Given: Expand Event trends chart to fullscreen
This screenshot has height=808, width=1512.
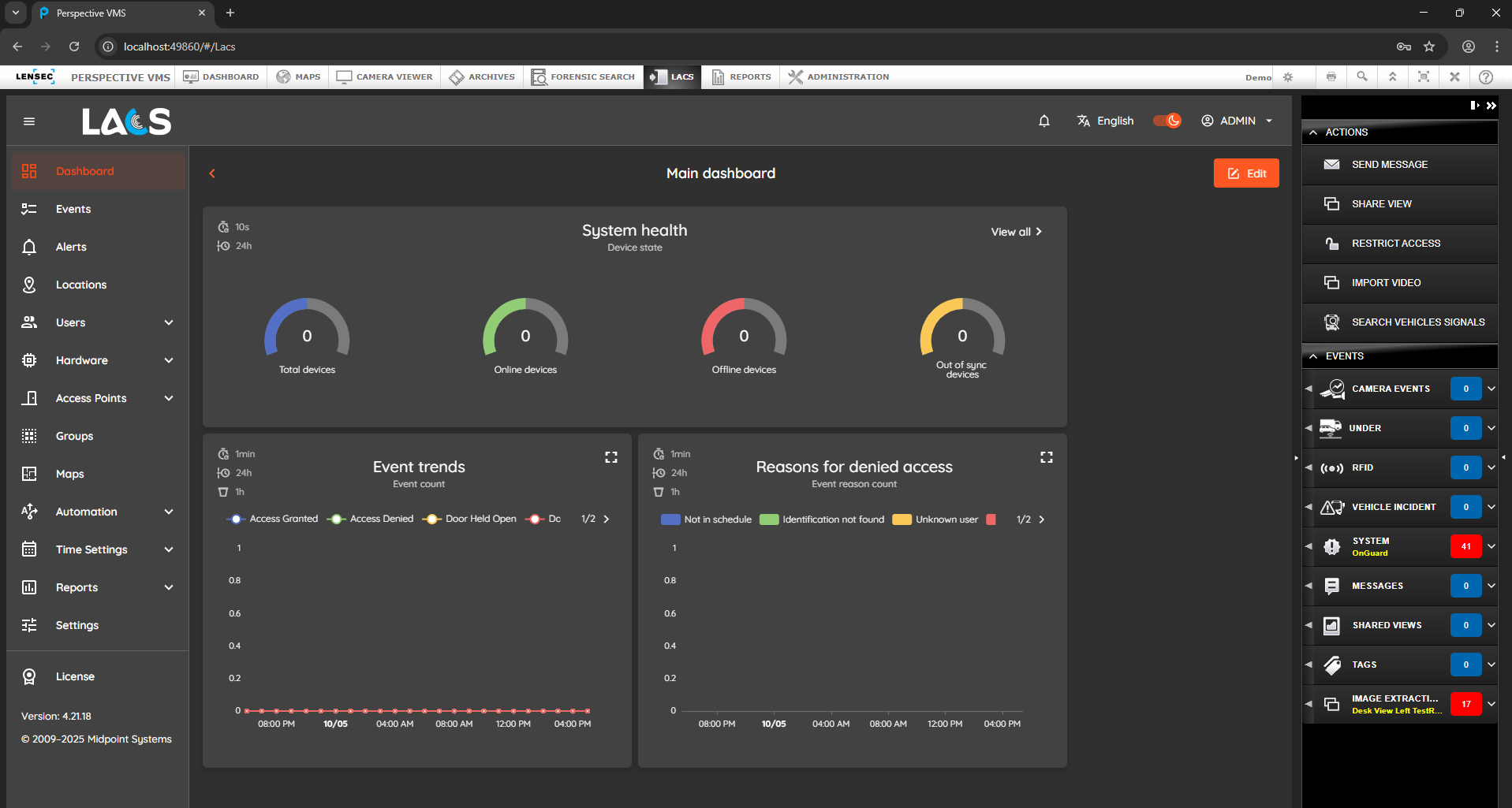Looking at the screenshot, I should click(610, 457).
